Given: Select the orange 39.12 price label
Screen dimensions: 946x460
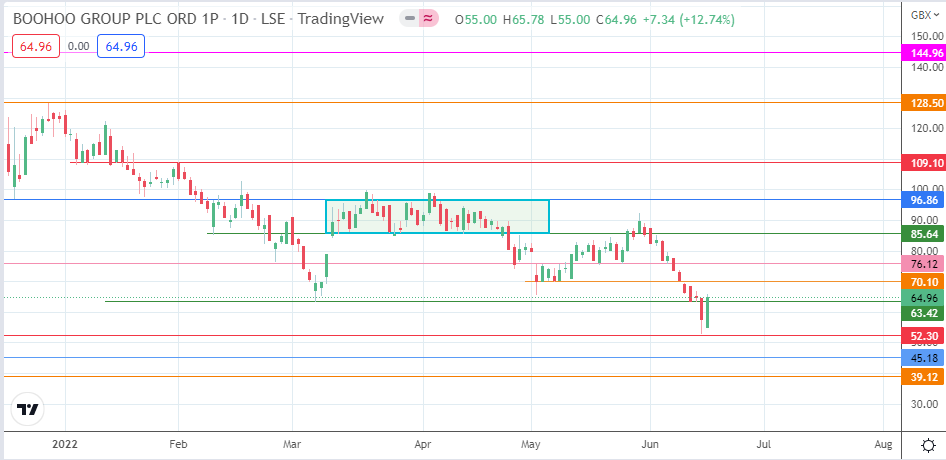Looking at the screenshot, I should click(923, 377).
